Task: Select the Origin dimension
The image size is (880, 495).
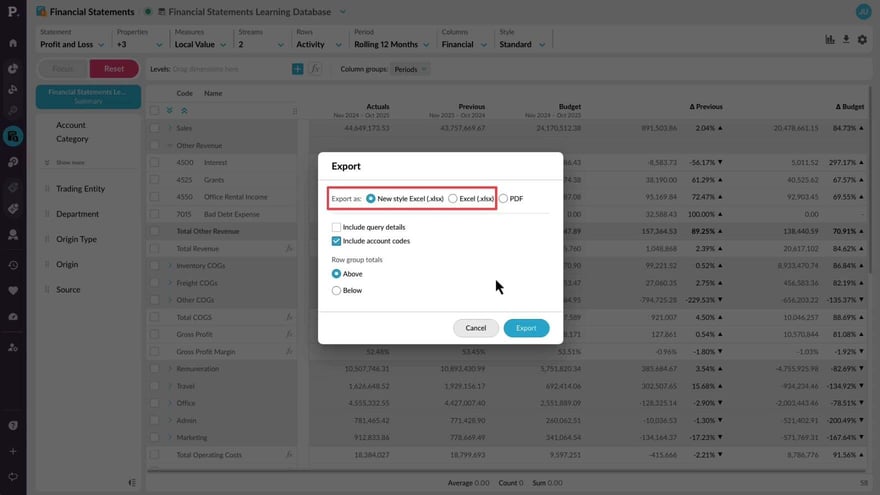Action: (67, 264)
